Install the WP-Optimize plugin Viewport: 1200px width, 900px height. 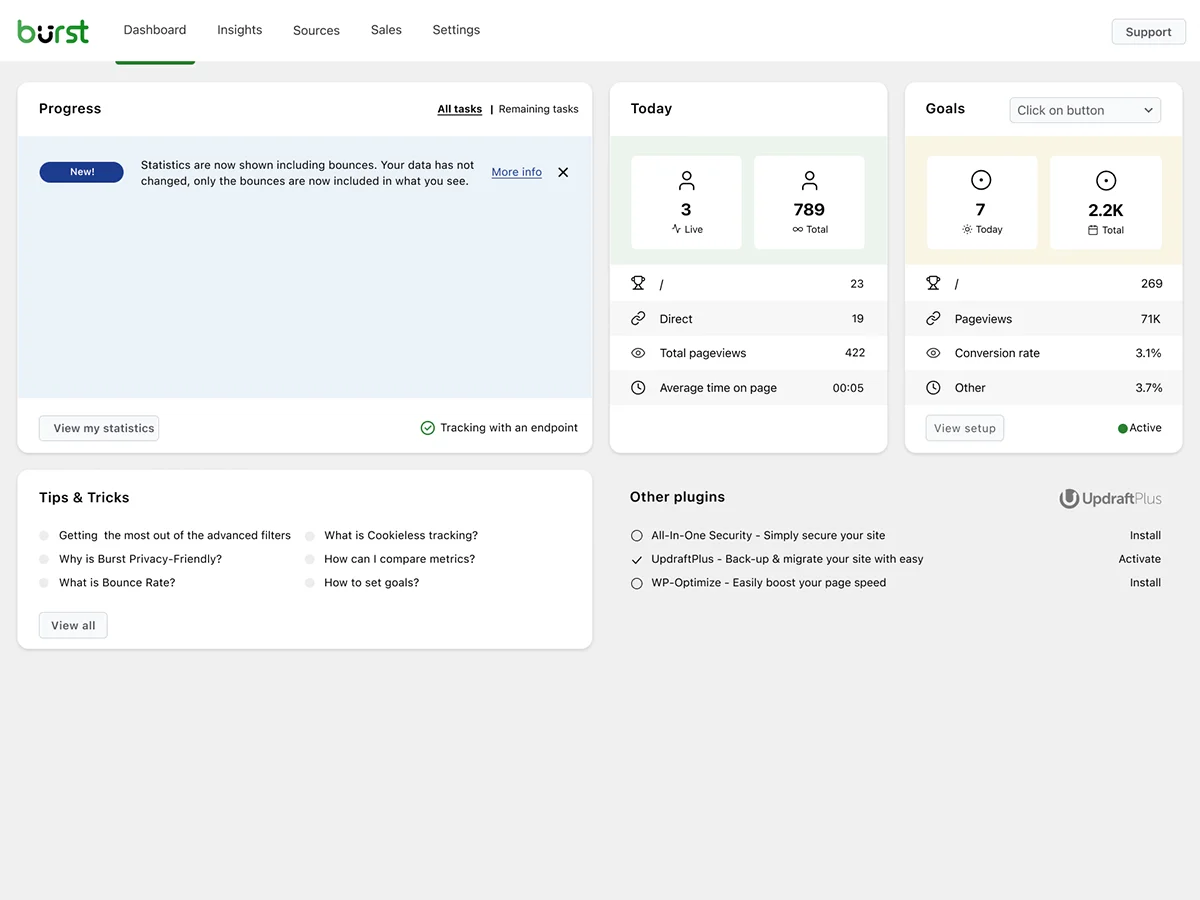(x=1145, y=583)
